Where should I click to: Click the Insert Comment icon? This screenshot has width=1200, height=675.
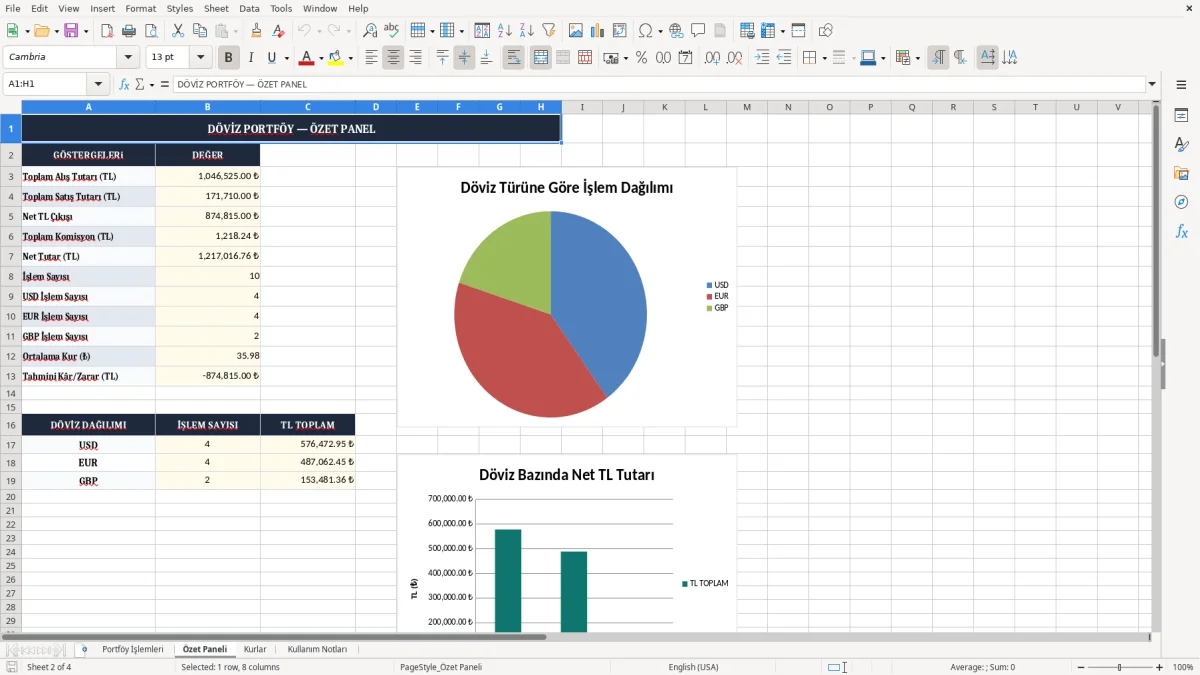[698, 31]
